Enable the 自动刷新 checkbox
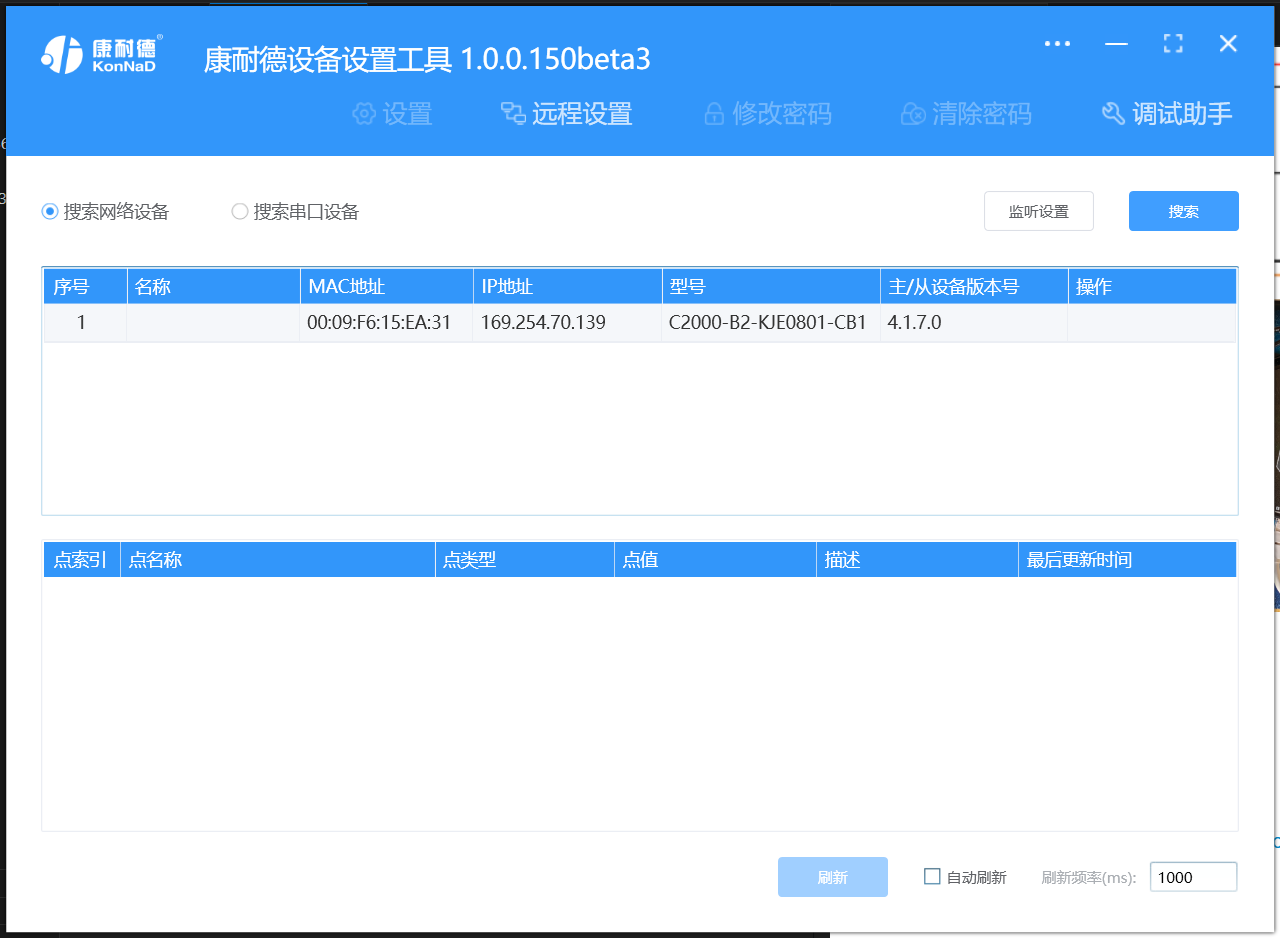Image resolution: width=1280 pixels, height=938 pixels. pyautogui.click(x=932, y=877)
